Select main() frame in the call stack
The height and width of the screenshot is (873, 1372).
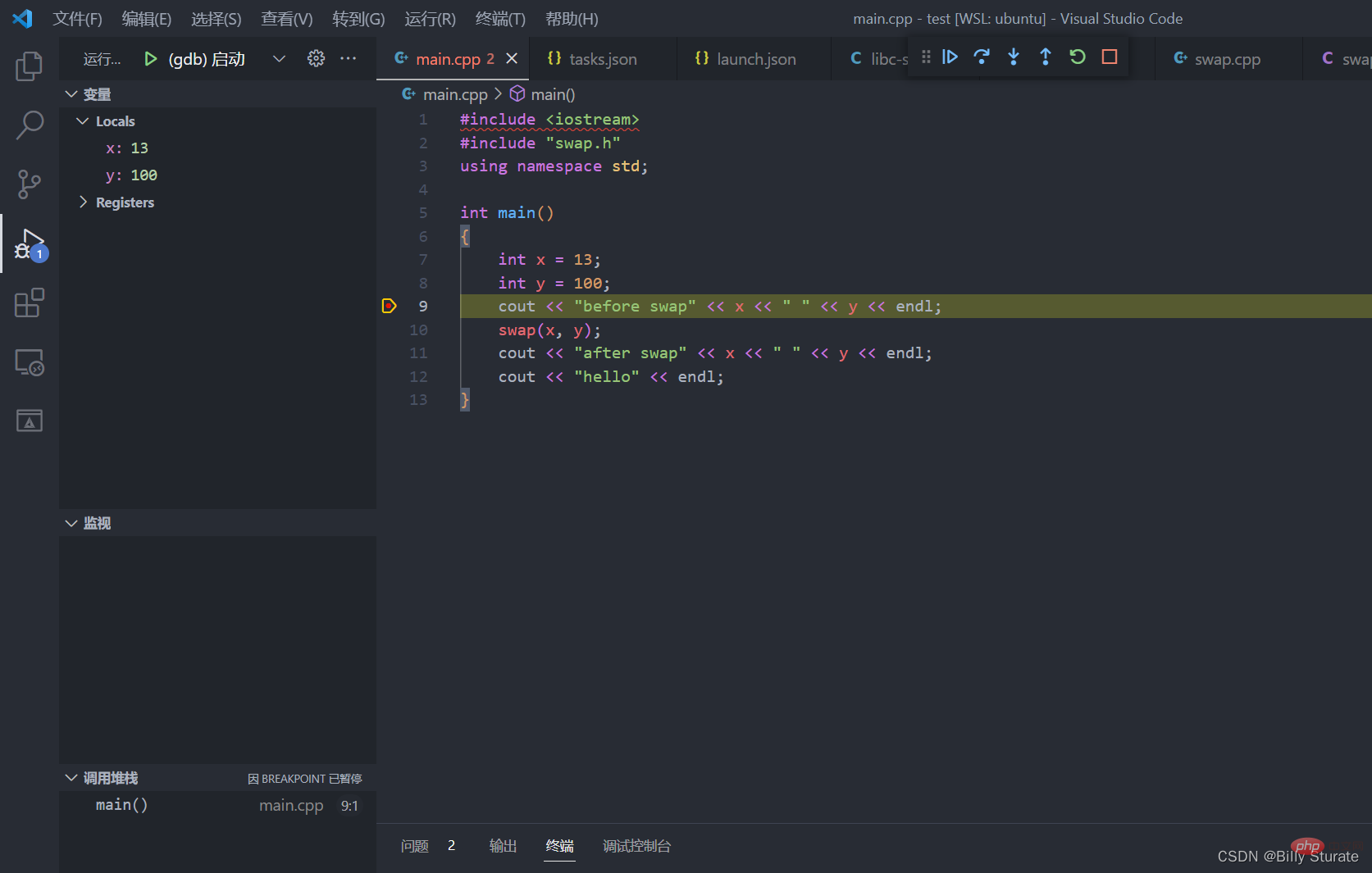122,805
